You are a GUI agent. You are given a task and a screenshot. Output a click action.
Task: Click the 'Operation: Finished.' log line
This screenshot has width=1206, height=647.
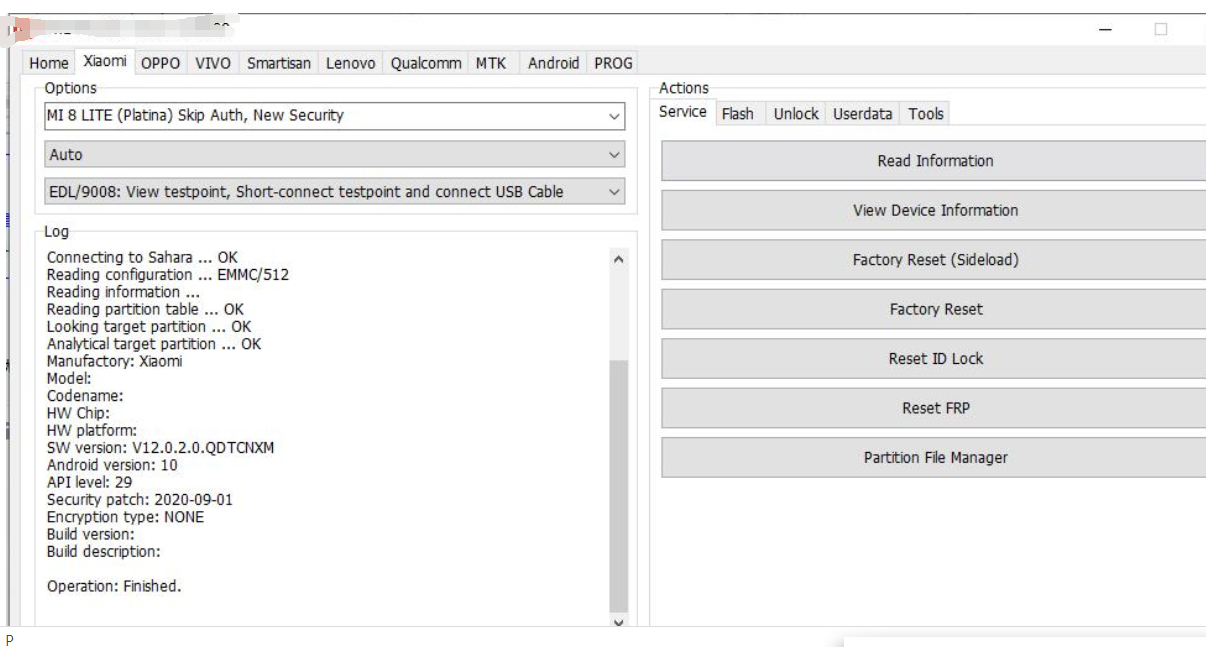[x=114, y=586]
